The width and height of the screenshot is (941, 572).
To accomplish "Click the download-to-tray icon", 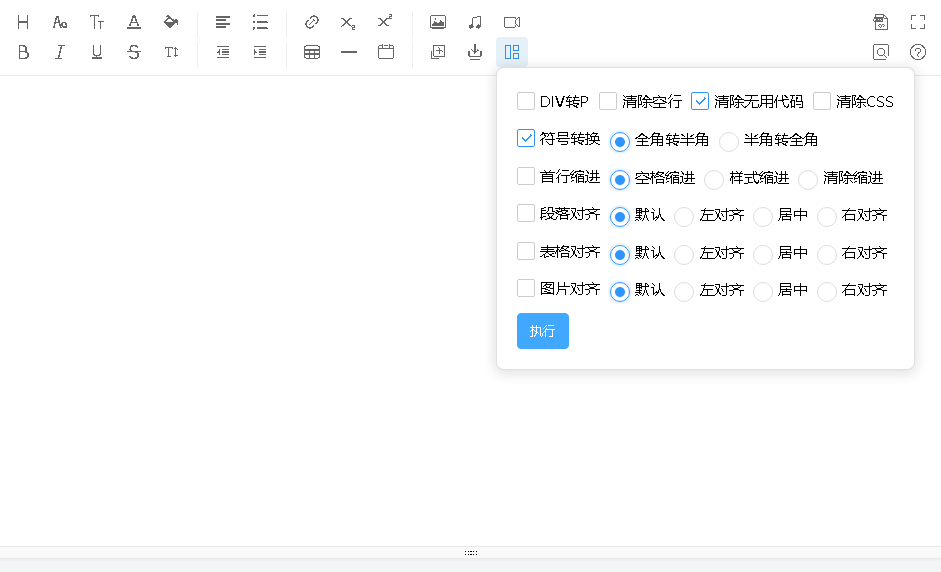I will click(x=475, y=52).
